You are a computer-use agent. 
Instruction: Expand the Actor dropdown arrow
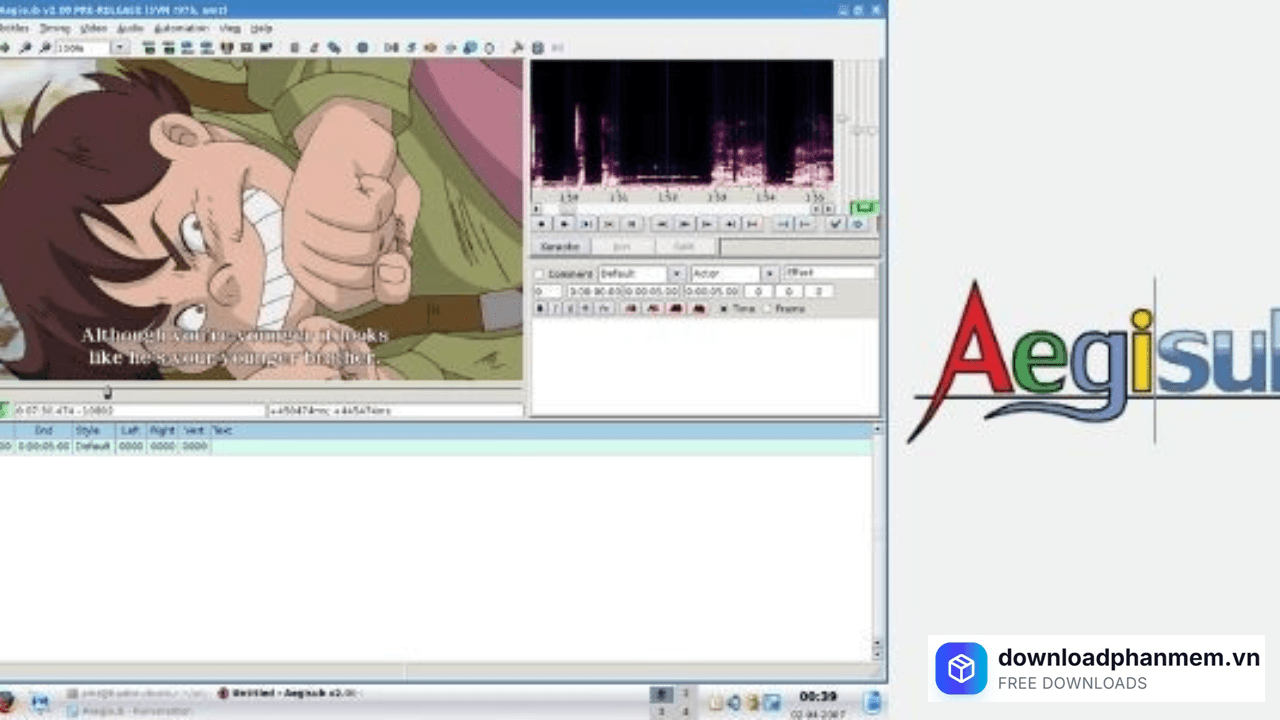pos(770,274)
